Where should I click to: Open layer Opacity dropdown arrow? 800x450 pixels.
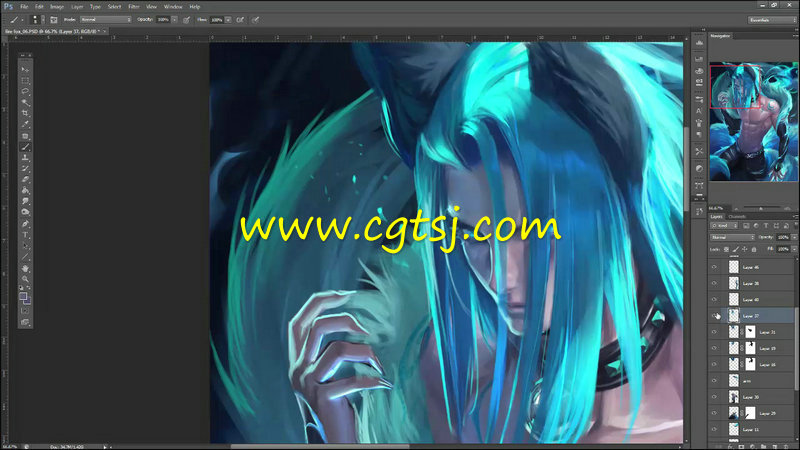[794, 237]
